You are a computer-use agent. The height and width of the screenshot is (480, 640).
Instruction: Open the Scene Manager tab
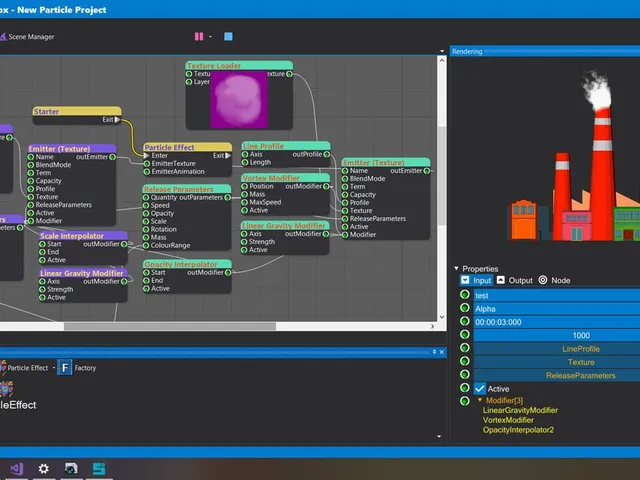27,37
